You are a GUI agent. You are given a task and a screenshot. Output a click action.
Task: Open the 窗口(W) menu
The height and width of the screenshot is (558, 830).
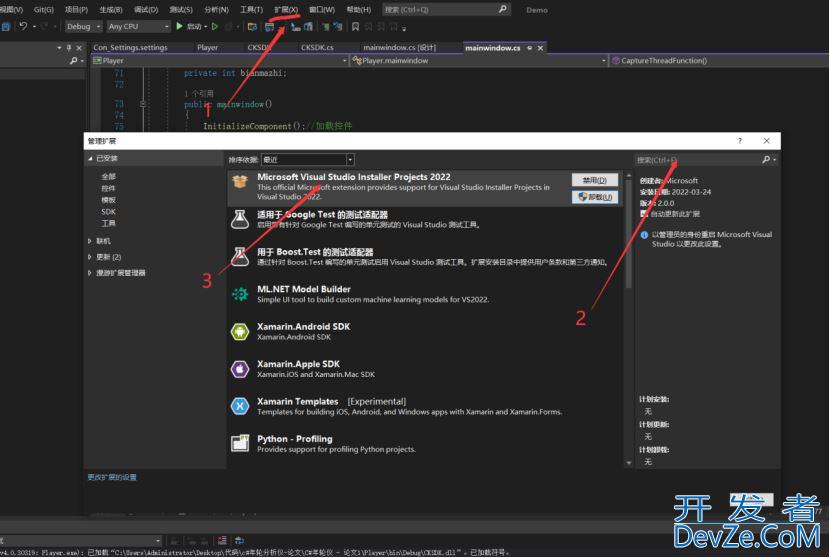(322, 10)
